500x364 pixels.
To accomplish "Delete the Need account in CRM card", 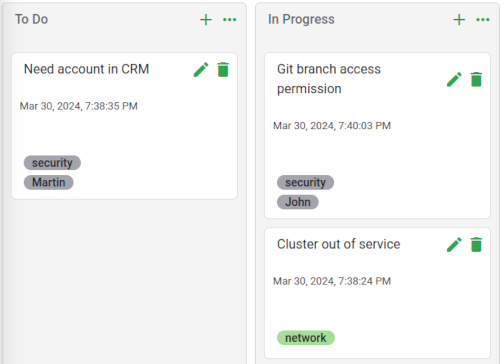I will 223,69.
